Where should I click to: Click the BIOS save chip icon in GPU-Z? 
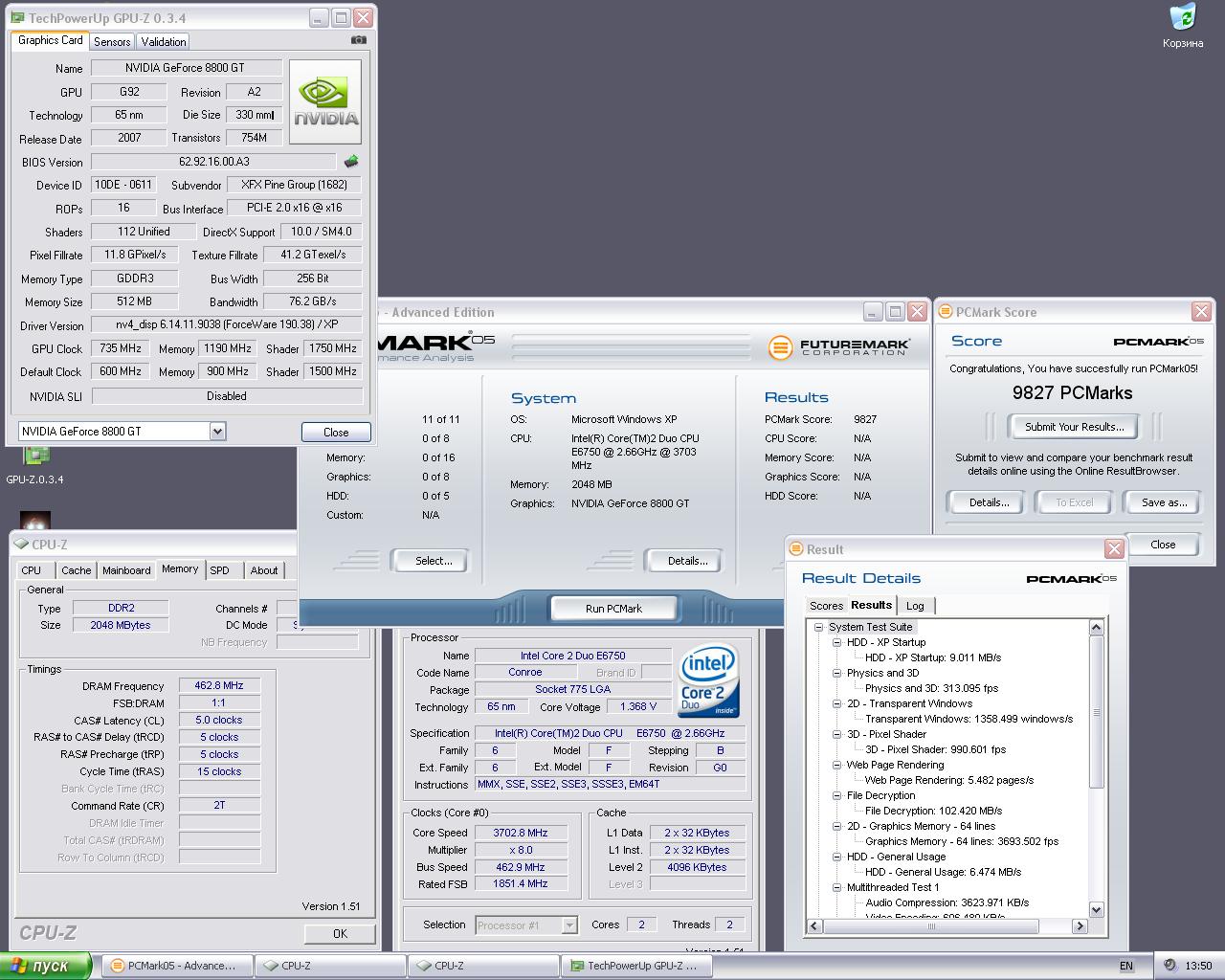pos(351,162)
